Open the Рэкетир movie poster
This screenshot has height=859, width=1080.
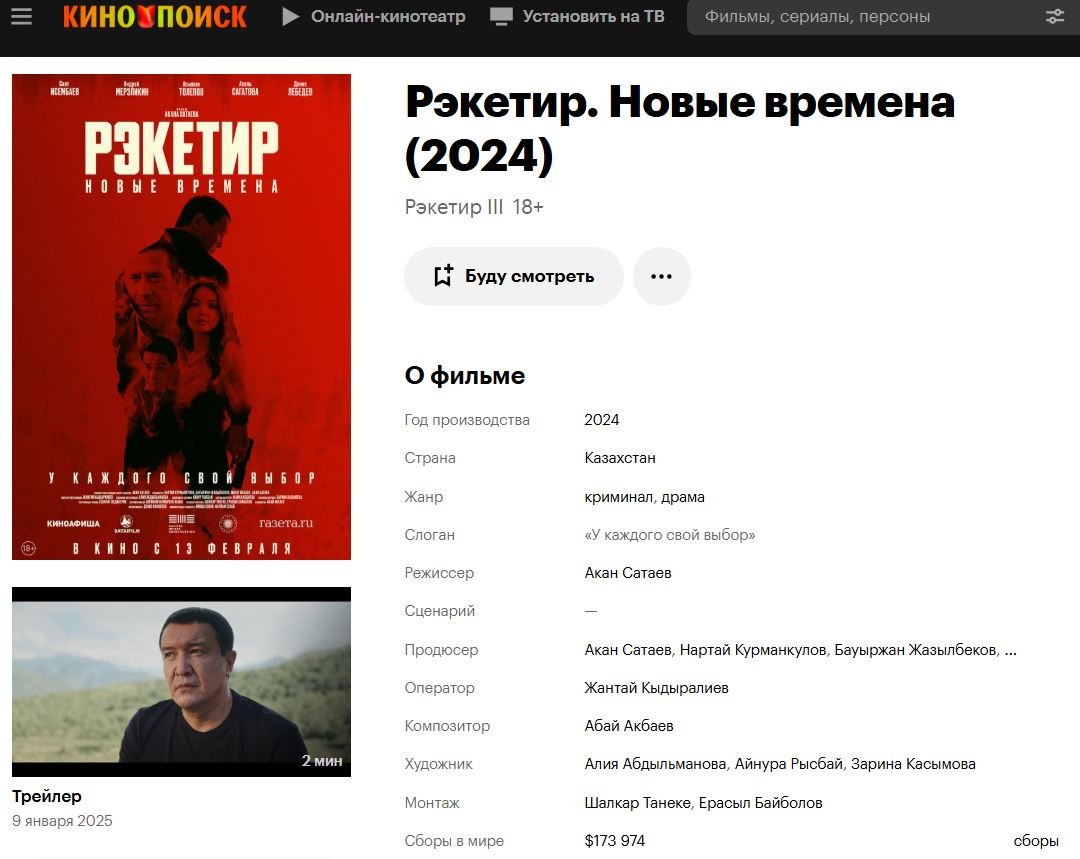click(x=181, y=317)
